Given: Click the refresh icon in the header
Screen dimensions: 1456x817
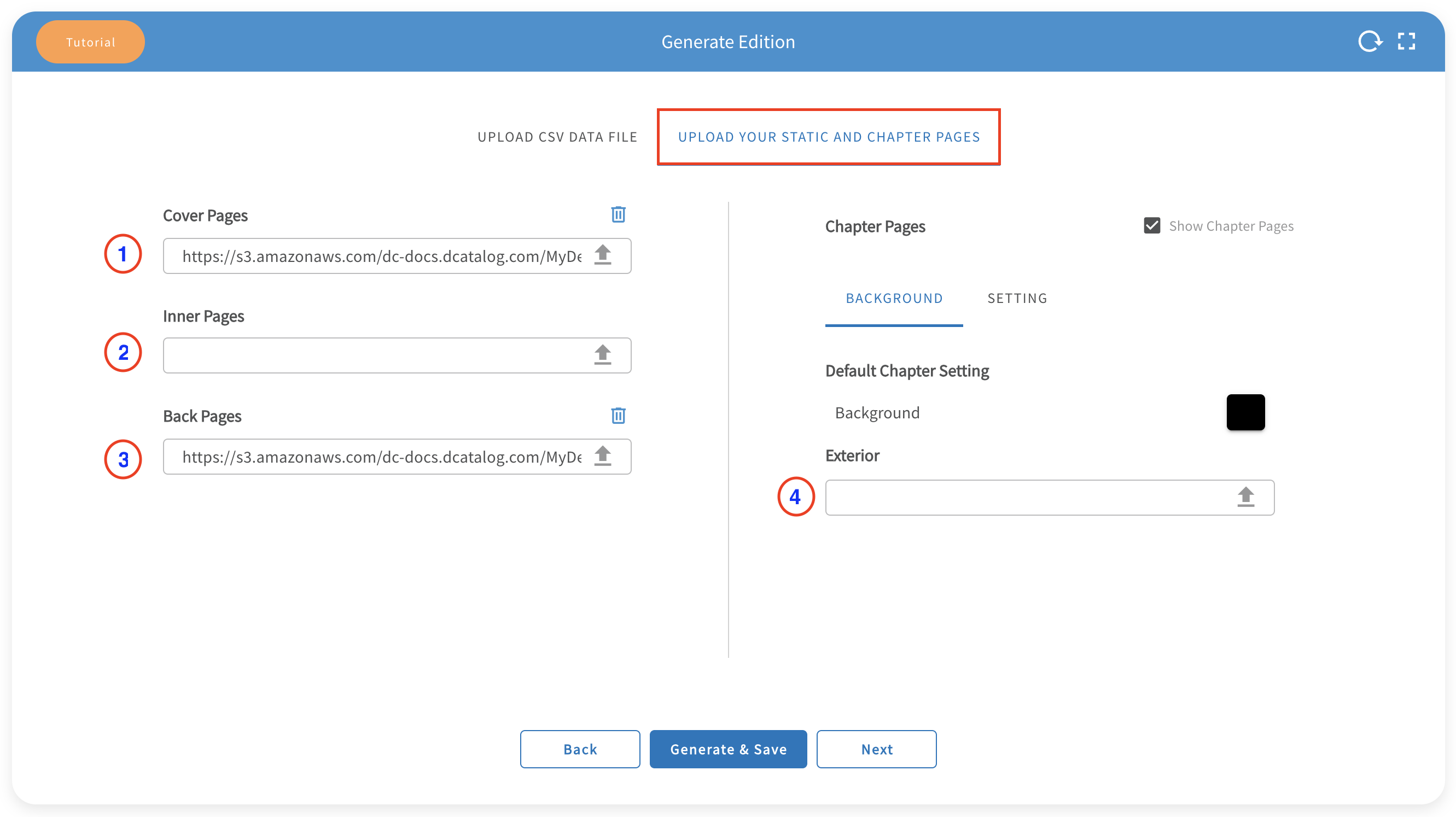Looking at the screenshot, I should 1370,41.
